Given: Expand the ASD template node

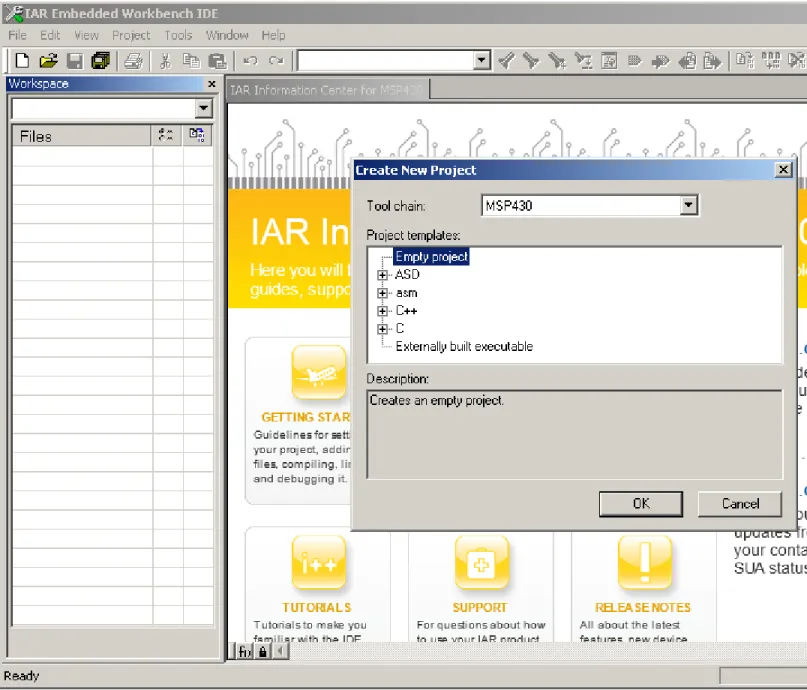Looking at the screenshot, I should [x=382, y=275].
